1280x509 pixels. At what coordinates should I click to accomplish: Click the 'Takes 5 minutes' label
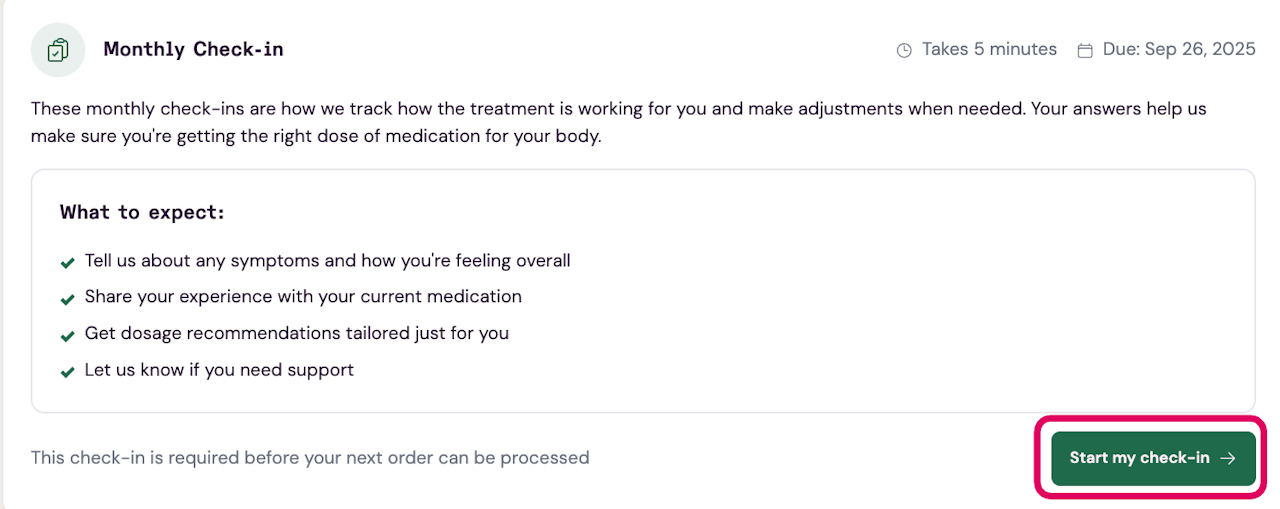click(989, 49)
